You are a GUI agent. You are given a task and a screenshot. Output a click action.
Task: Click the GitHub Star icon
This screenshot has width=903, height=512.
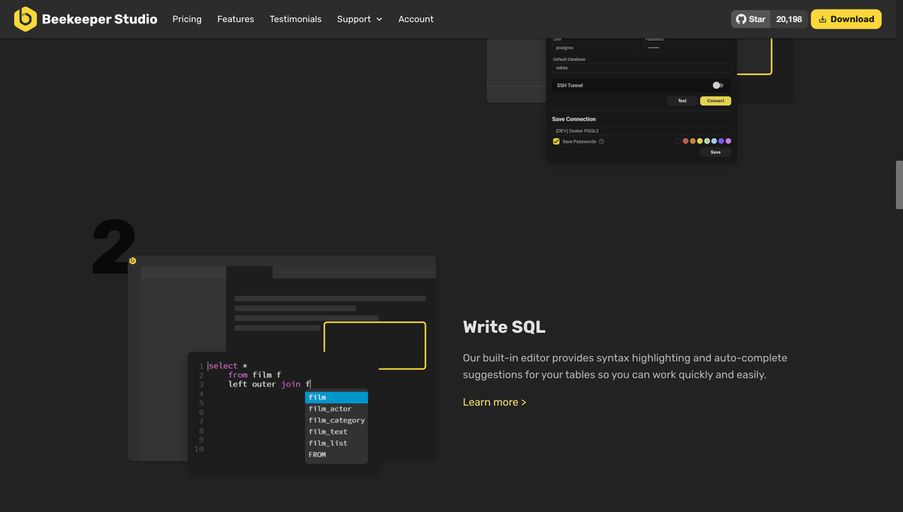(741, 19)
